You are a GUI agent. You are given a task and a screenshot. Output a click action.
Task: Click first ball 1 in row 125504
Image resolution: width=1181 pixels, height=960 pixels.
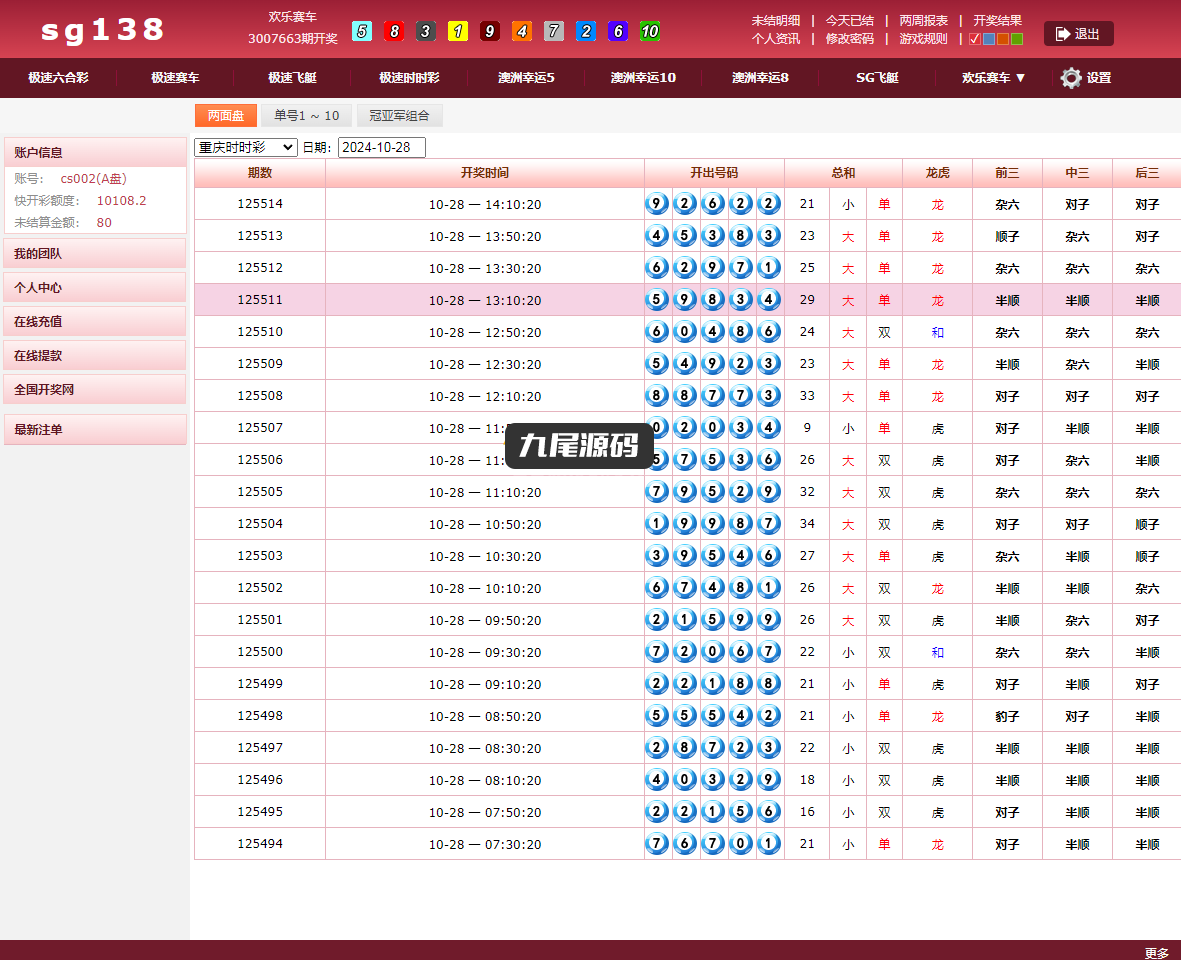pyautogui.click(x=657, y=523)
